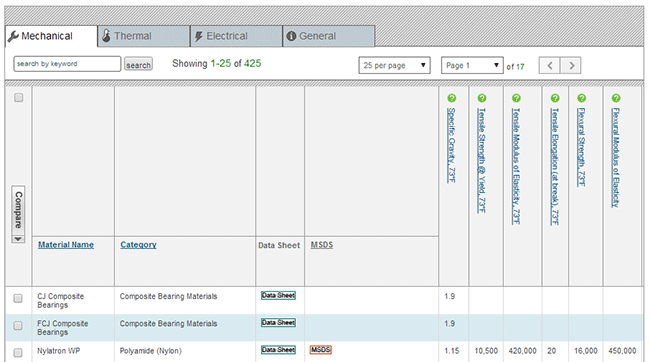Open the Page 1 dropdown
The height and width of the screenshot is (362, 650).
tap(472, 66)
